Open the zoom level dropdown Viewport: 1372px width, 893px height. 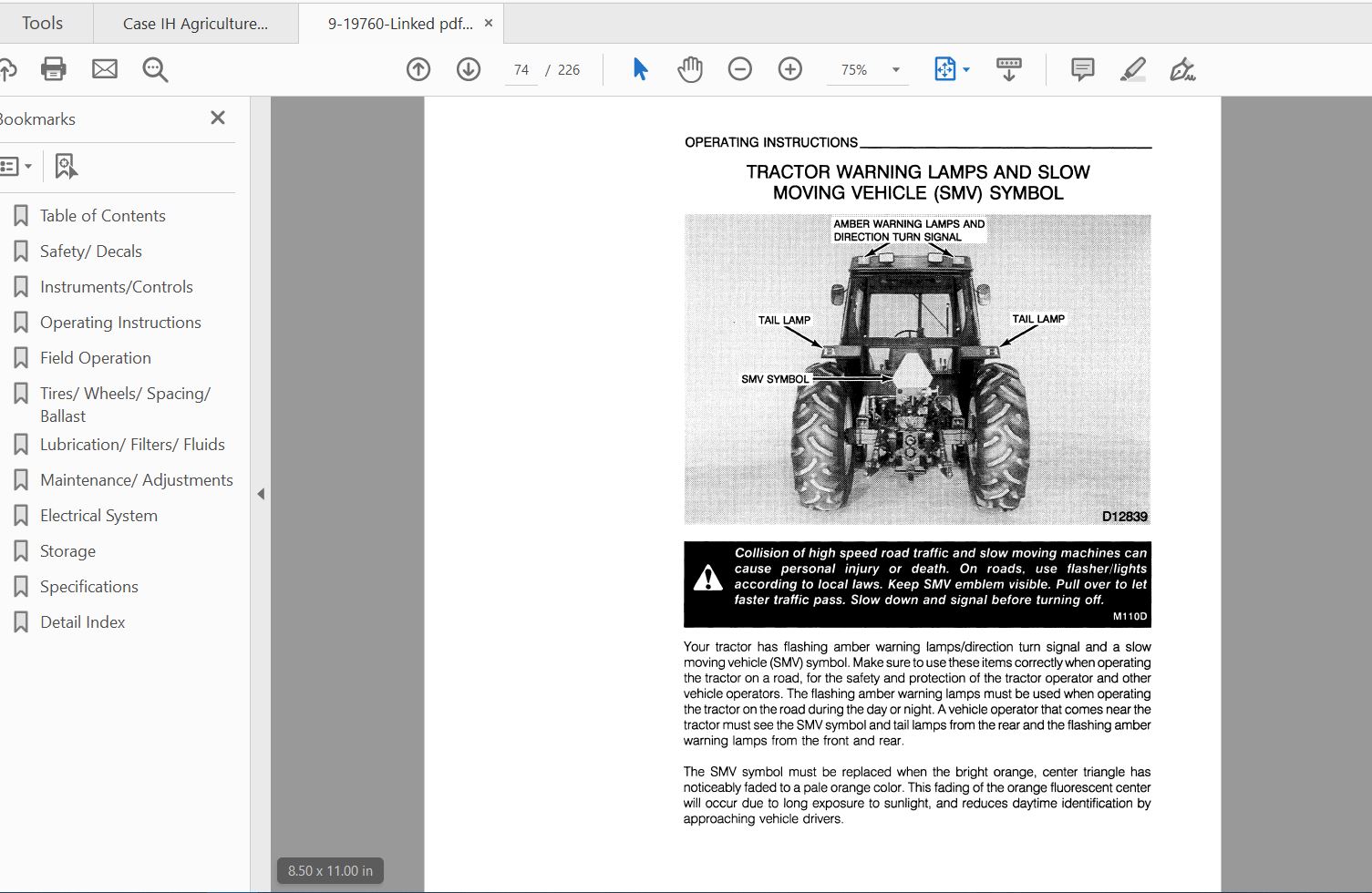(x=896, y=69)
